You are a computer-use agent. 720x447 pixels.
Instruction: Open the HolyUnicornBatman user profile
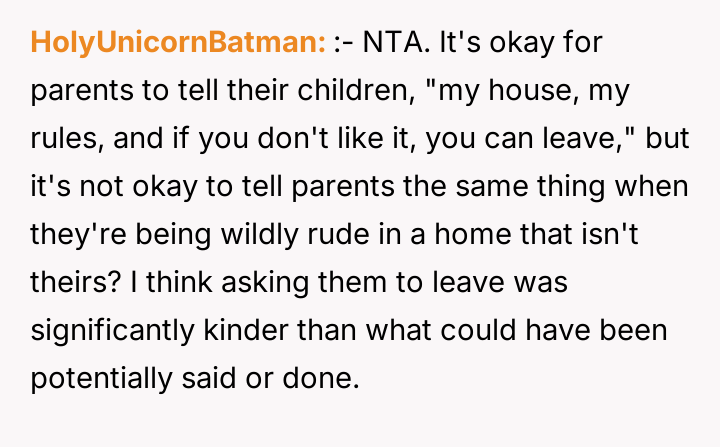(x=178, y=43)
